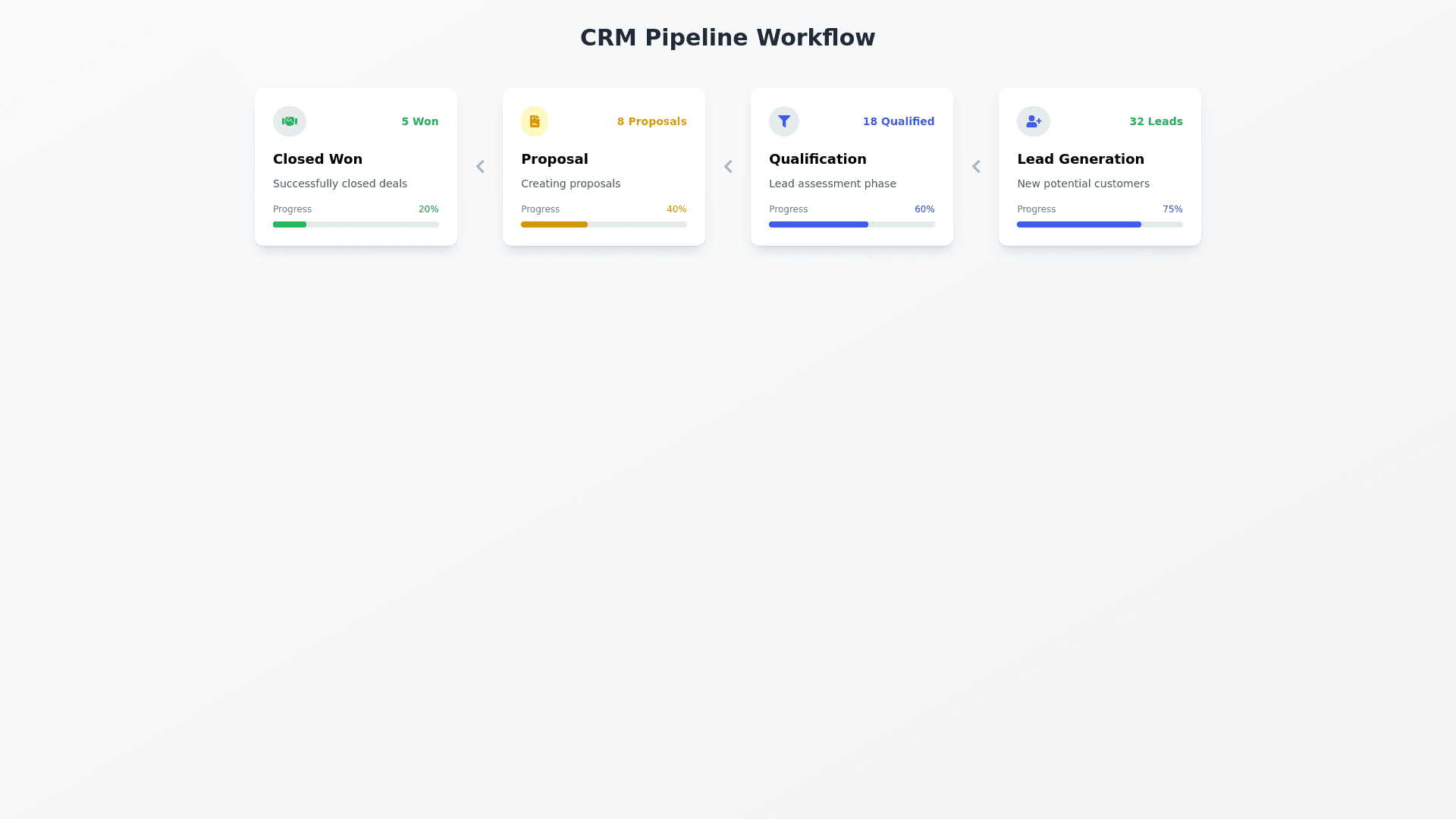Click the document icon in Proposal card

[x=535, y=121]
